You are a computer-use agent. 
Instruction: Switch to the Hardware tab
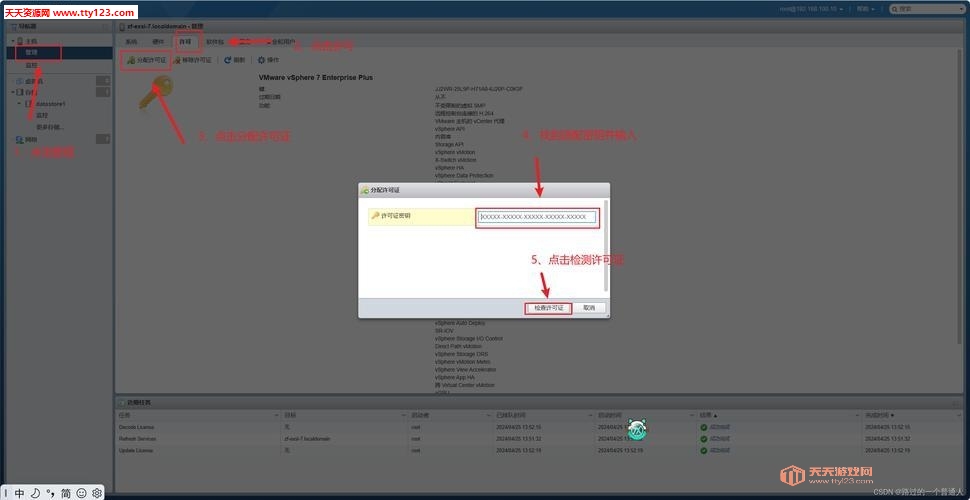click(158, 42)
